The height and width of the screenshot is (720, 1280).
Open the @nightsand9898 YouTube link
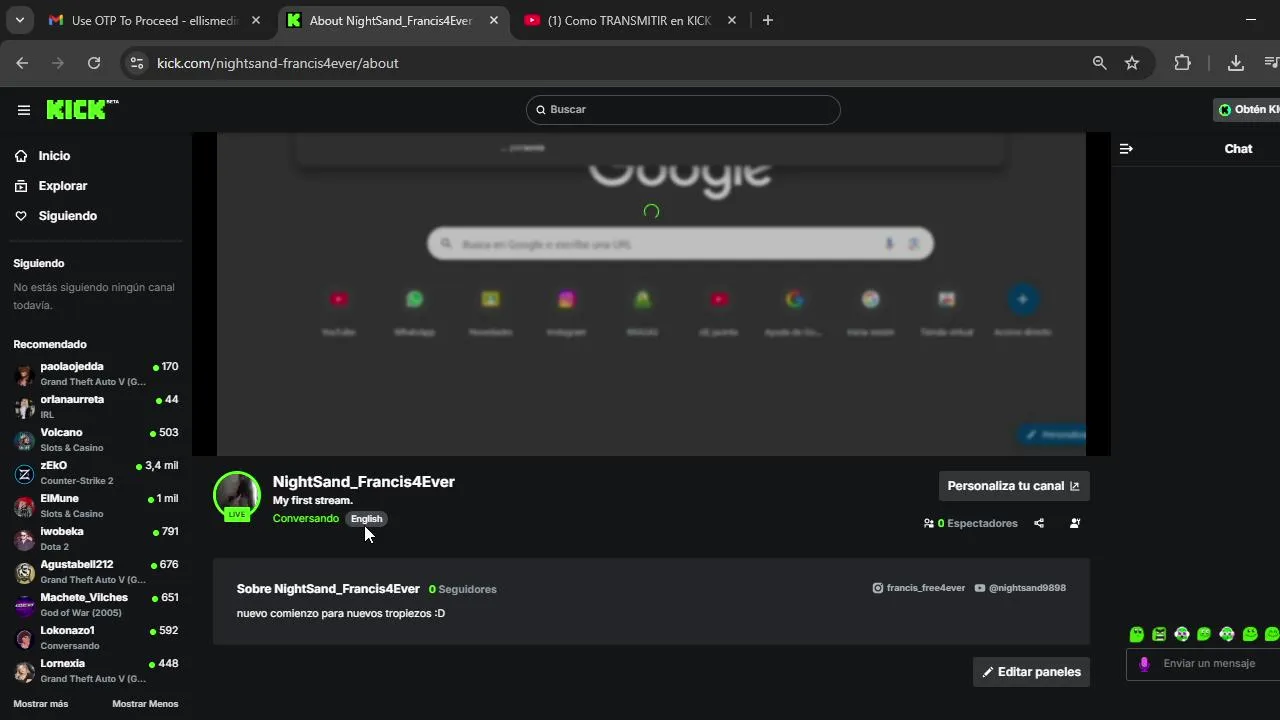[x=1020, y=588]
